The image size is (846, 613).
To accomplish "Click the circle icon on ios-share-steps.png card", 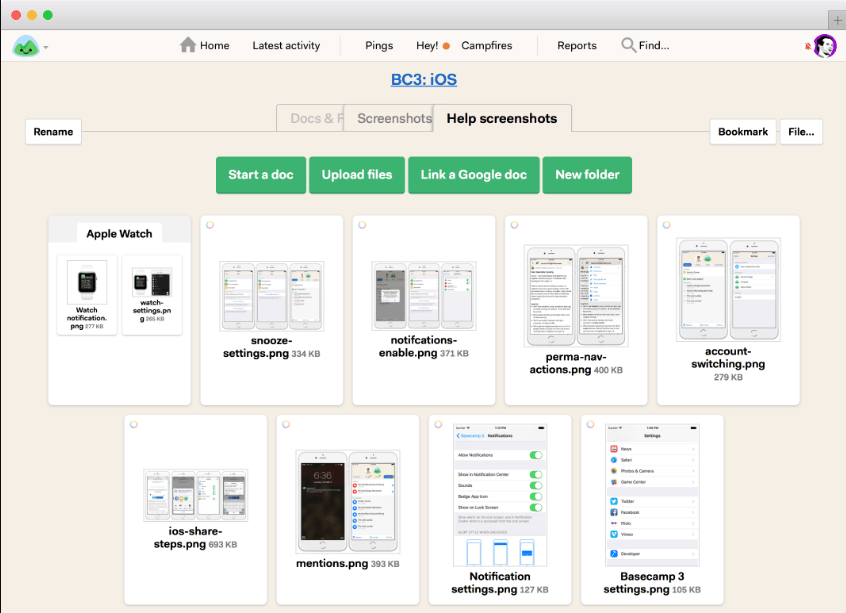I will 134,425.
